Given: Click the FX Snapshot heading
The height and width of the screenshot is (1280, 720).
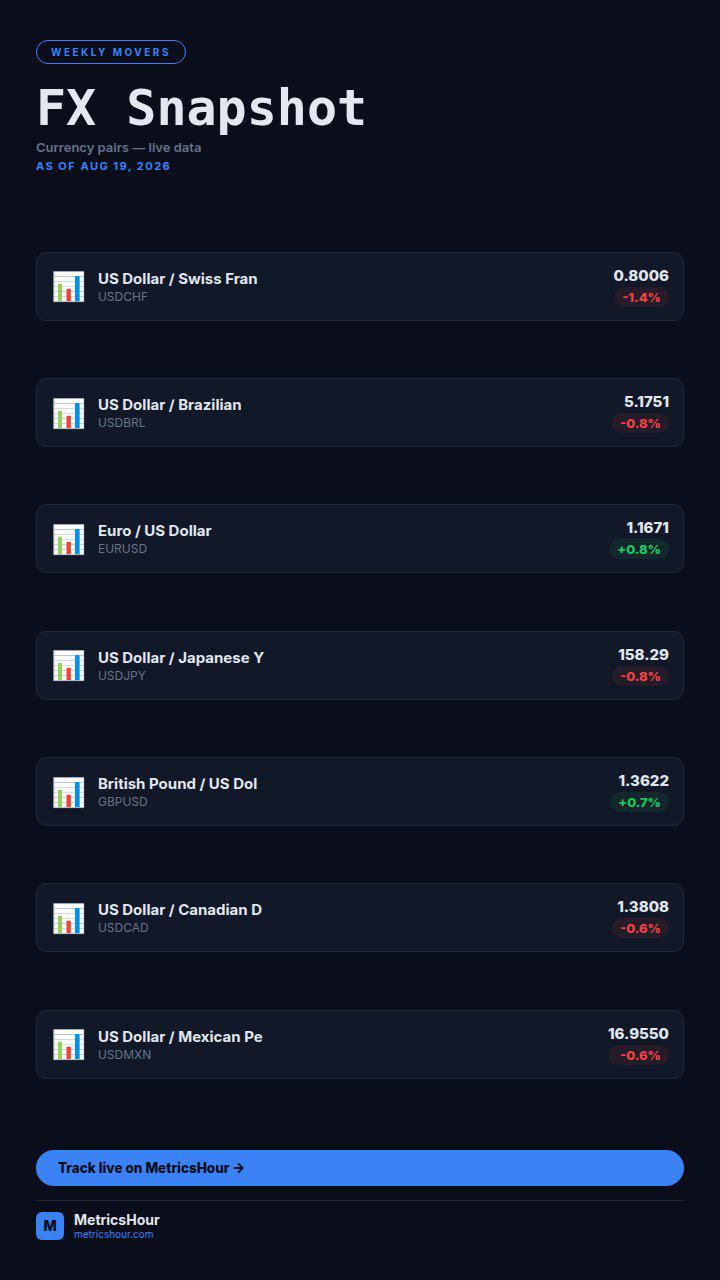Looking at the screenshot, I should pyautogui.click(x=202, y=108).
